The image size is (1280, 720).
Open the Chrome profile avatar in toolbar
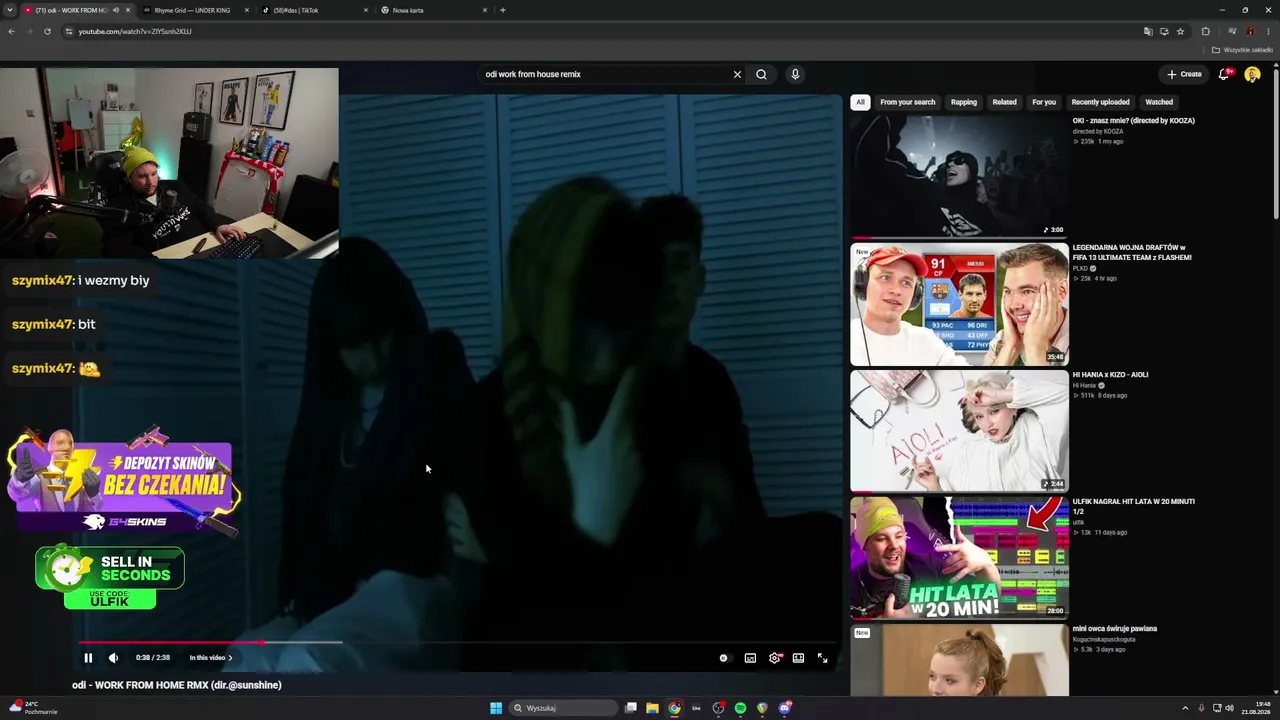click(1249, 31)
